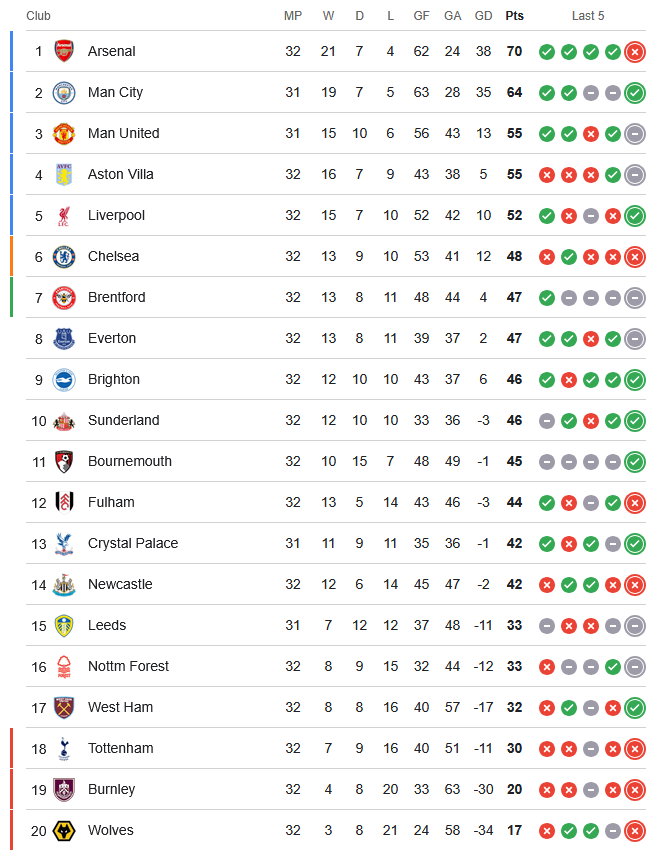Open Leeds via its club badge
Image resolution: width=660 pixels, height=857 pixels.
point(62,625)
